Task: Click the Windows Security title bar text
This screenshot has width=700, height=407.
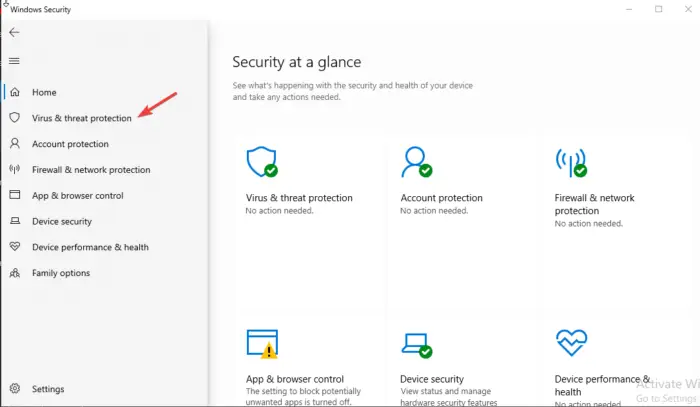Action: tap(40, 9)
